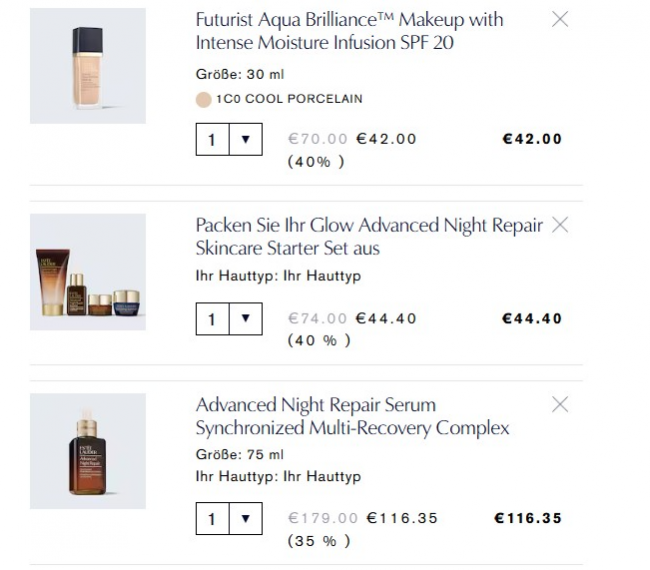
Task: Click the €116.35 total for Night Repair Serum
Action: click(x=528, y=518)
